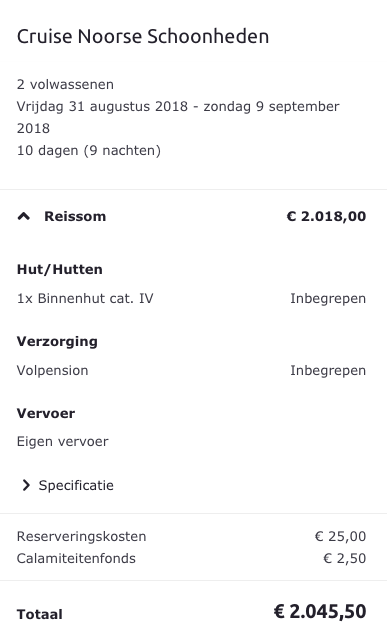
Task: Click the Vervoer heading
Action: (x=46, y=413)
